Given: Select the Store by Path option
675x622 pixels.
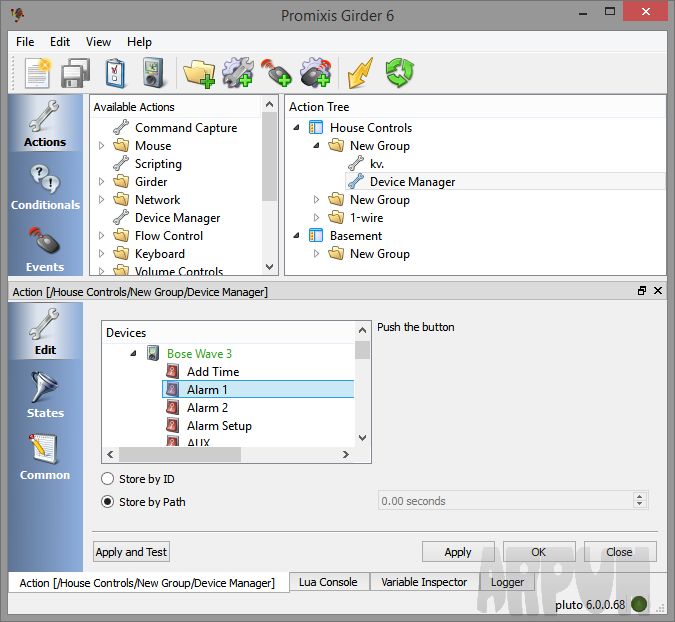Looking at the screenshot, I should pyautogui.click(x=108, y=501).
